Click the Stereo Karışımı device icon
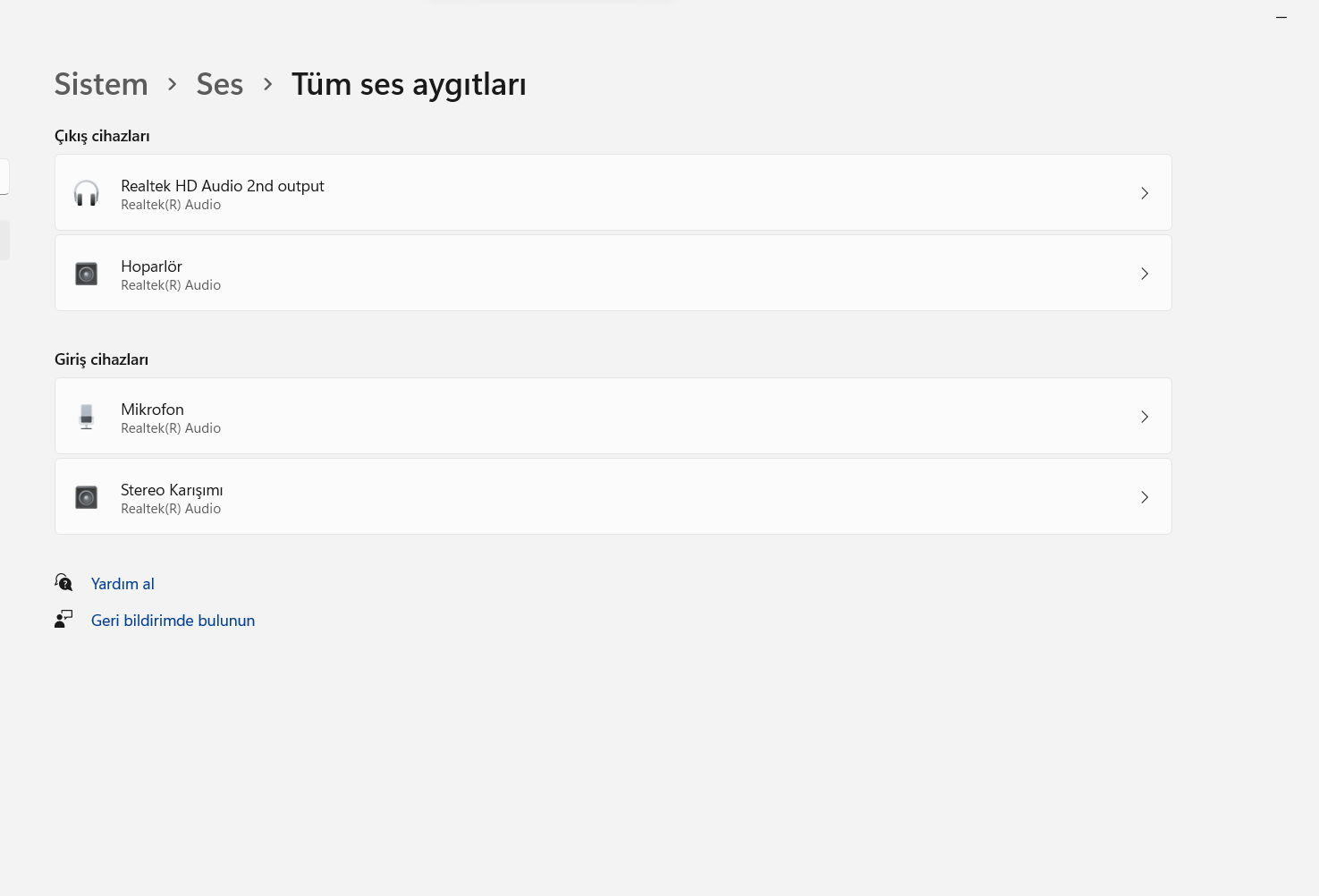 pos(87,497)
